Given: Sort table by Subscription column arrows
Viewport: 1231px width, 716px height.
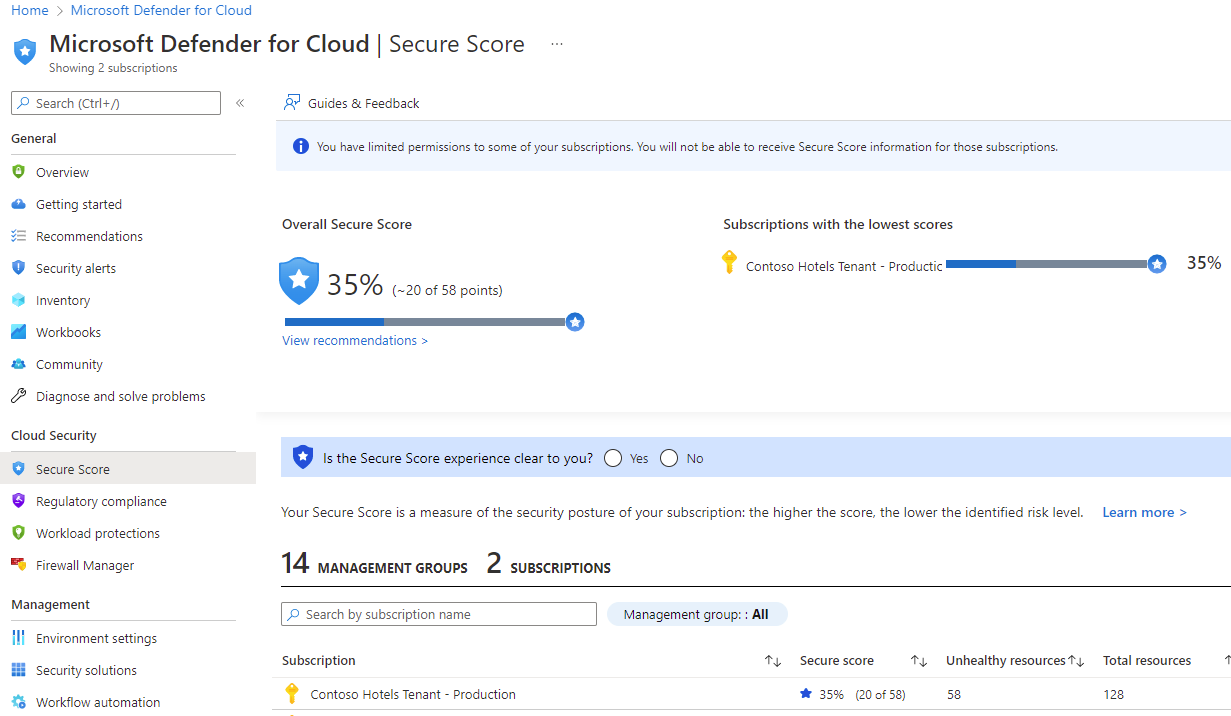Looking at the screenshot, I should coord(773,661).
